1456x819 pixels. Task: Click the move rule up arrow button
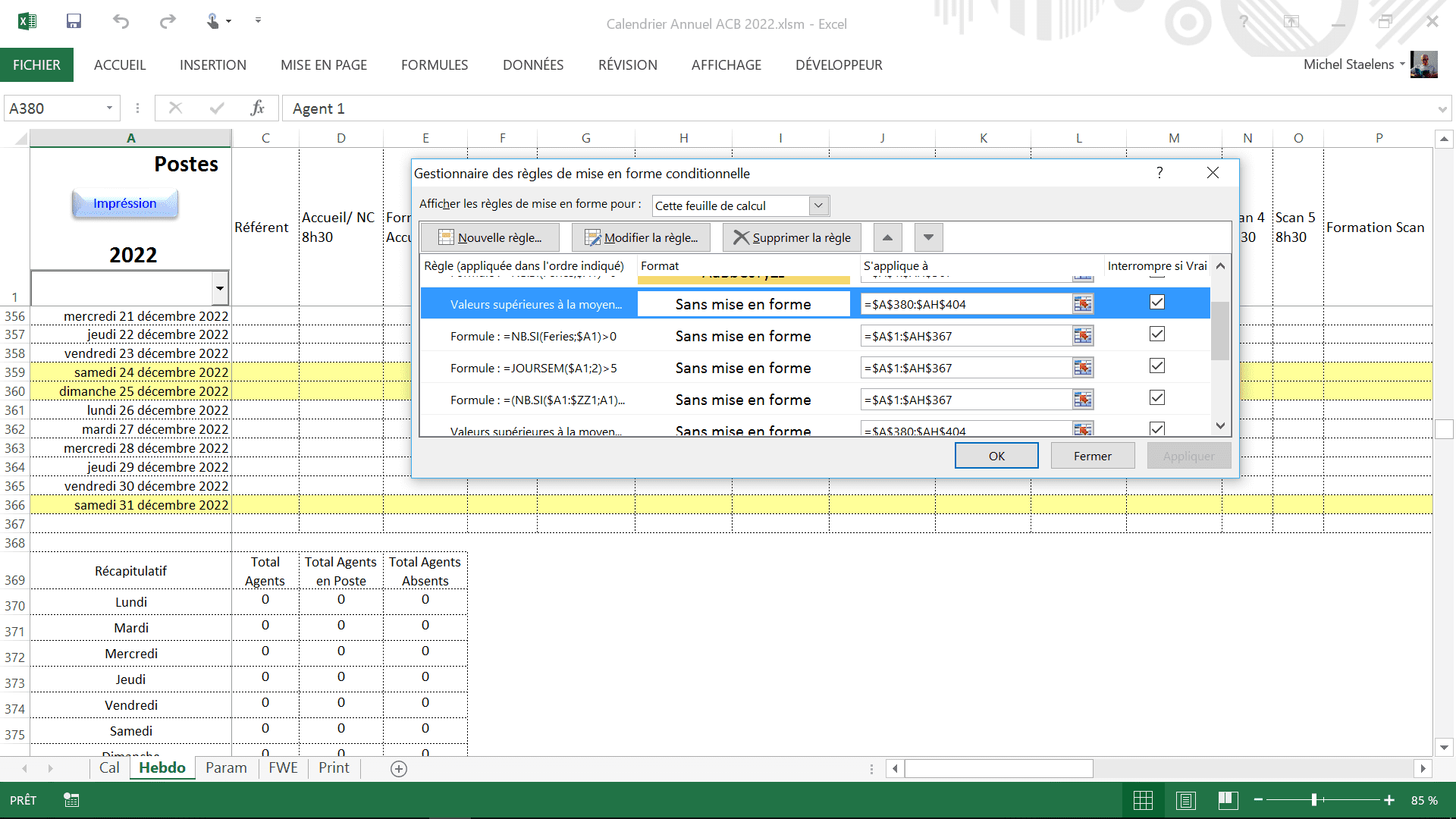[887, 237]
